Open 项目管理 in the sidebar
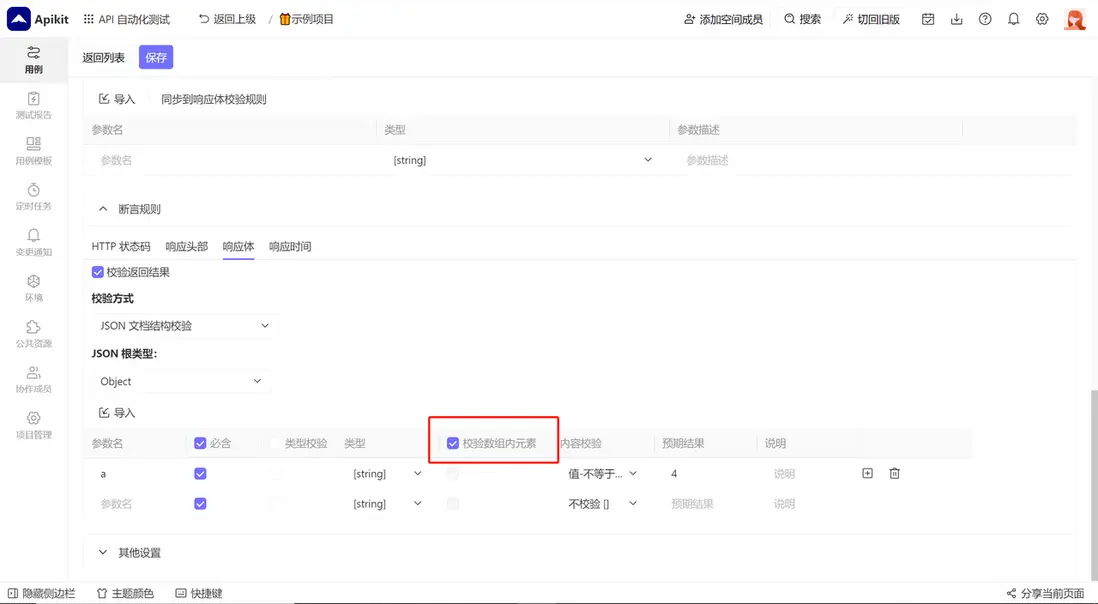Image resolution: width=1098 pixels, height=604 pixels. (x=34, y=426)
